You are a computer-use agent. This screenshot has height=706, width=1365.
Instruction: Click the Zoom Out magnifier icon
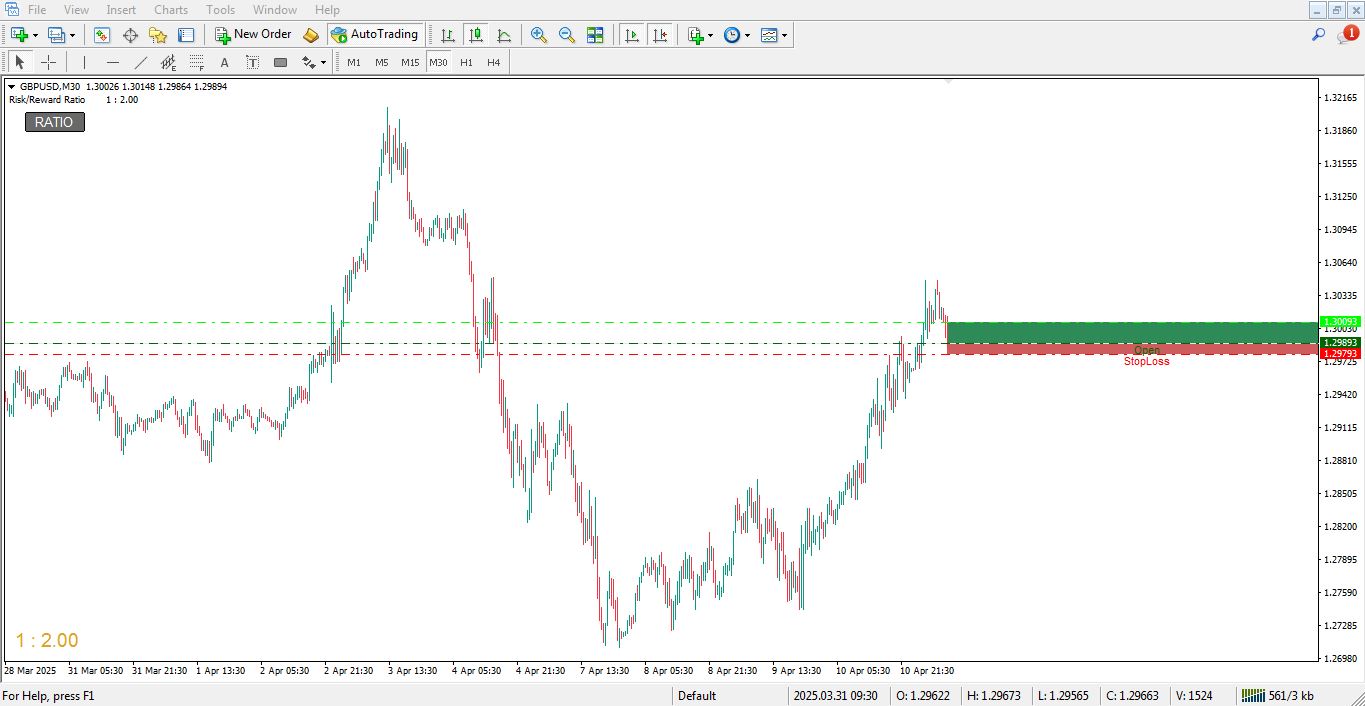567,35
